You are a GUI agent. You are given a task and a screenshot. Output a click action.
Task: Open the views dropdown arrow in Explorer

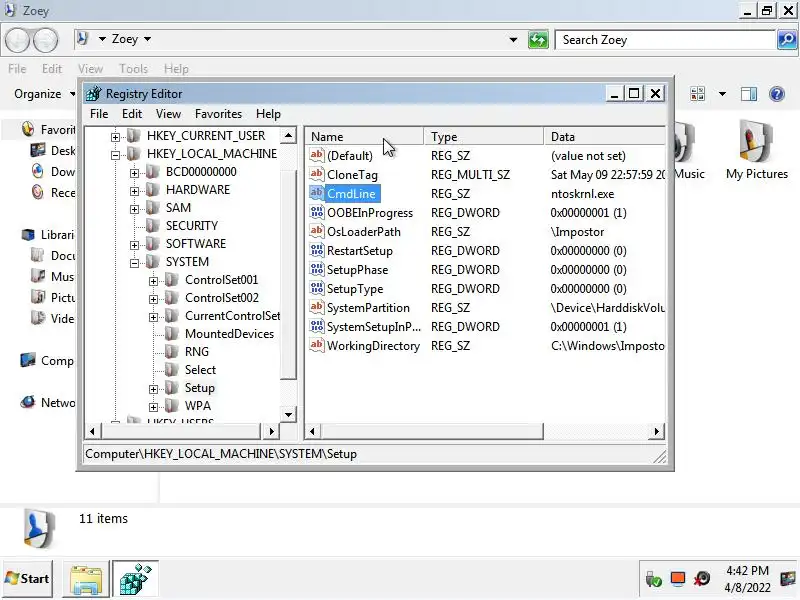click(x=722, y=94)
